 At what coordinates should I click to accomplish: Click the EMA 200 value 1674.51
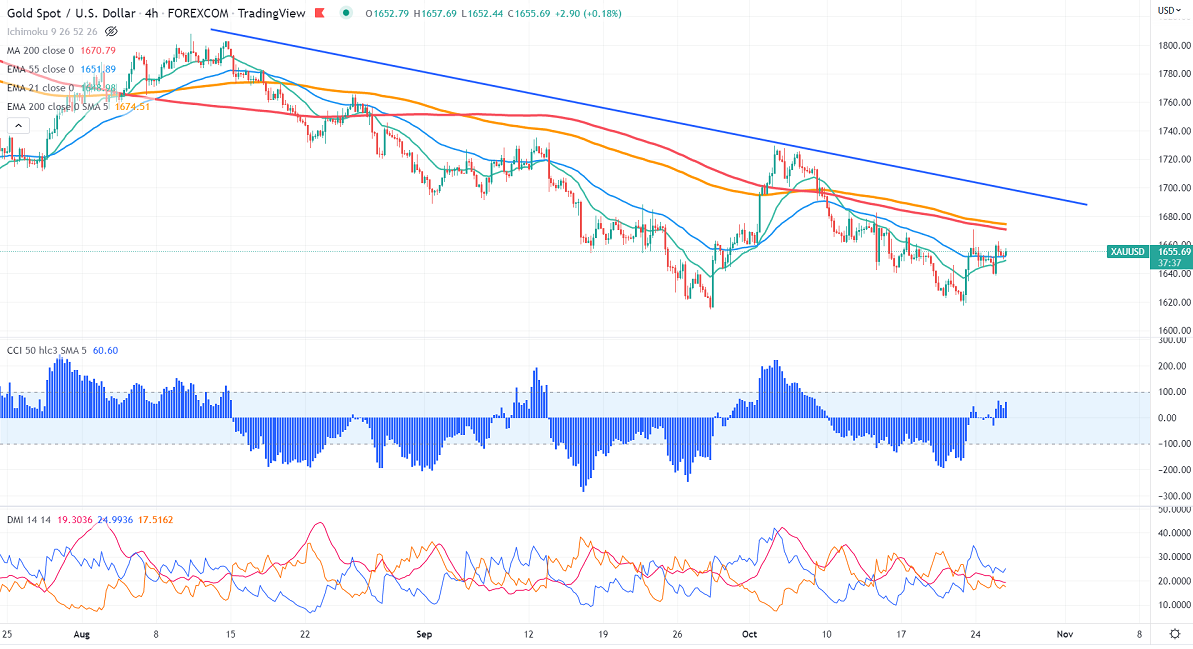[132, 107]
